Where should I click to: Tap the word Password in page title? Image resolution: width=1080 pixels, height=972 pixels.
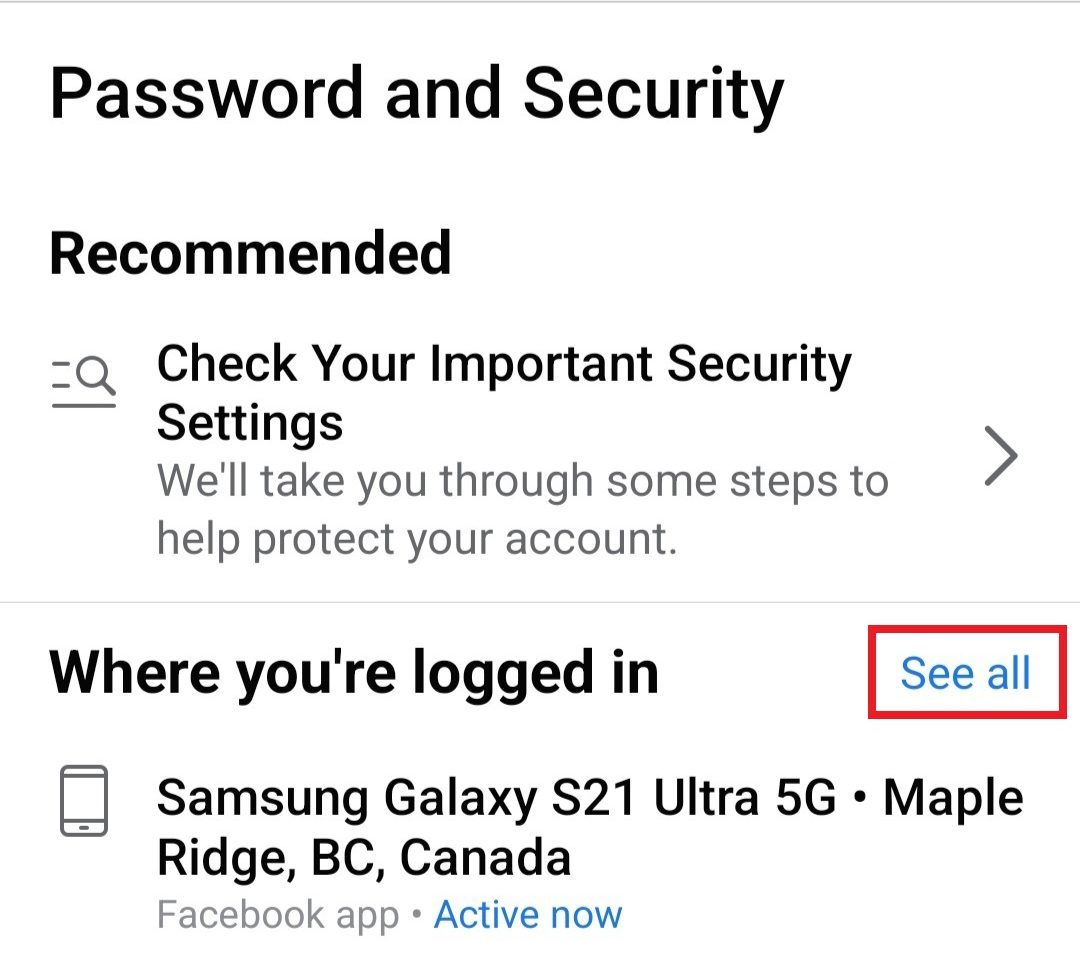(x=208, y=92)
